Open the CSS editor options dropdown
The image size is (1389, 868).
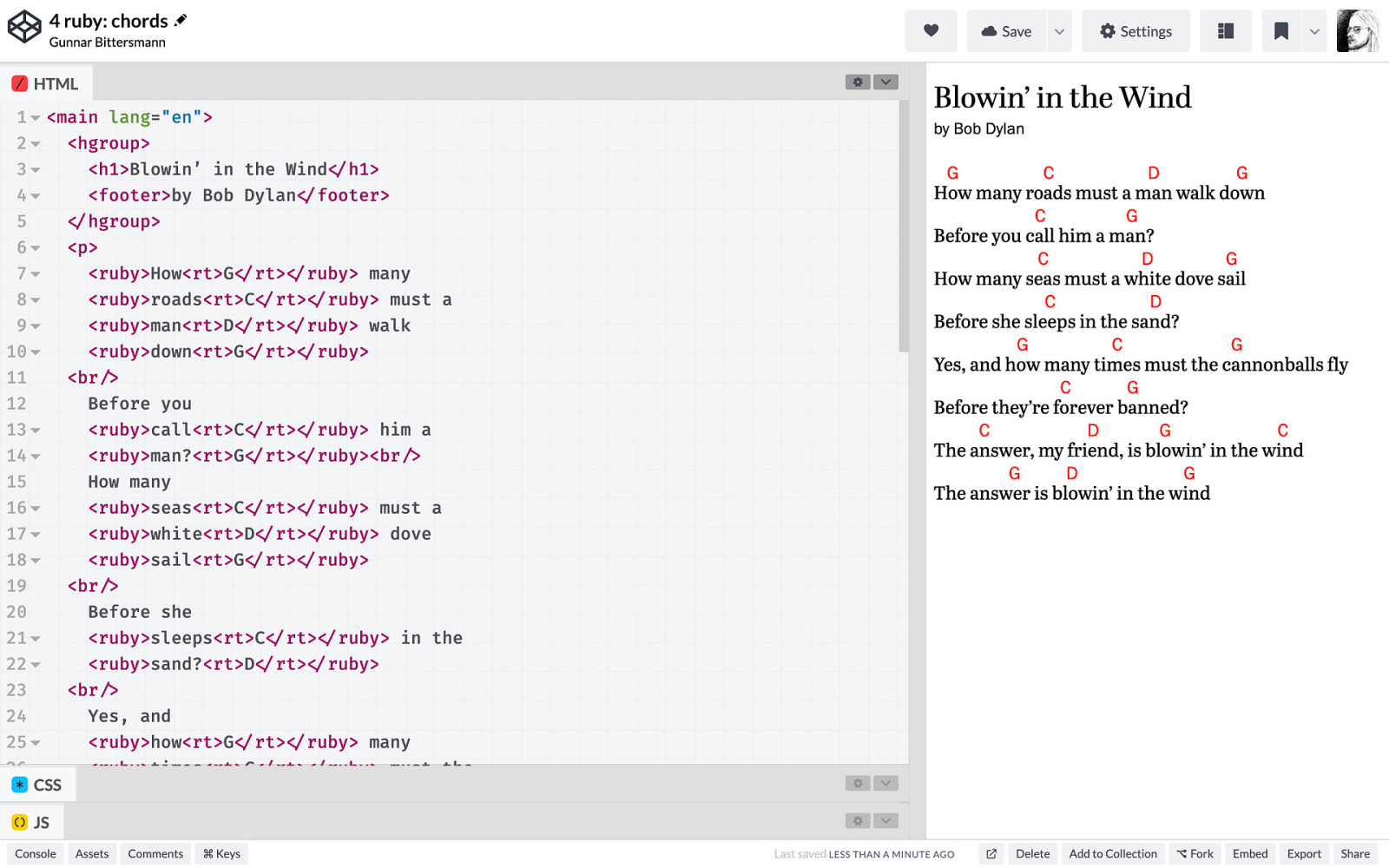[885, 783]
